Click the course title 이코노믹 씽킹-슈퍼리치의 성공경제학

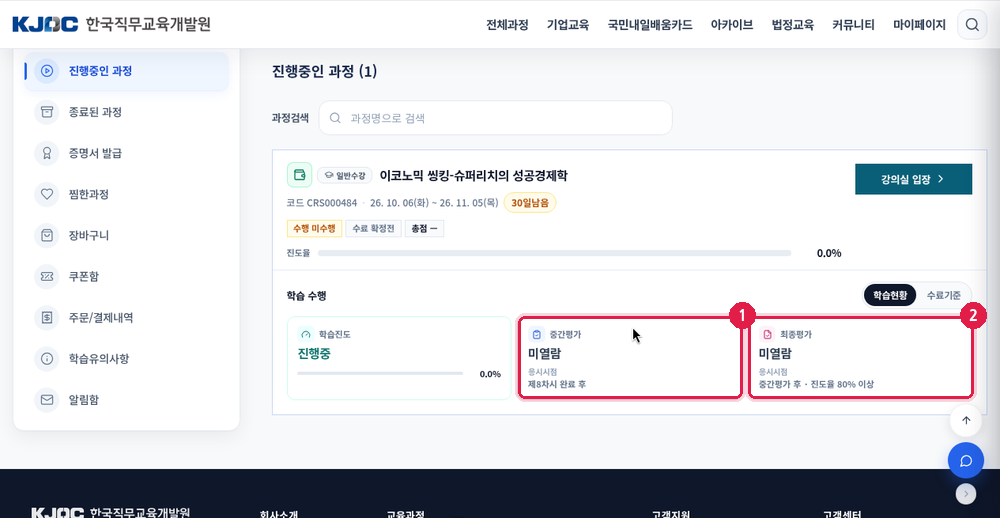[473, 175]
